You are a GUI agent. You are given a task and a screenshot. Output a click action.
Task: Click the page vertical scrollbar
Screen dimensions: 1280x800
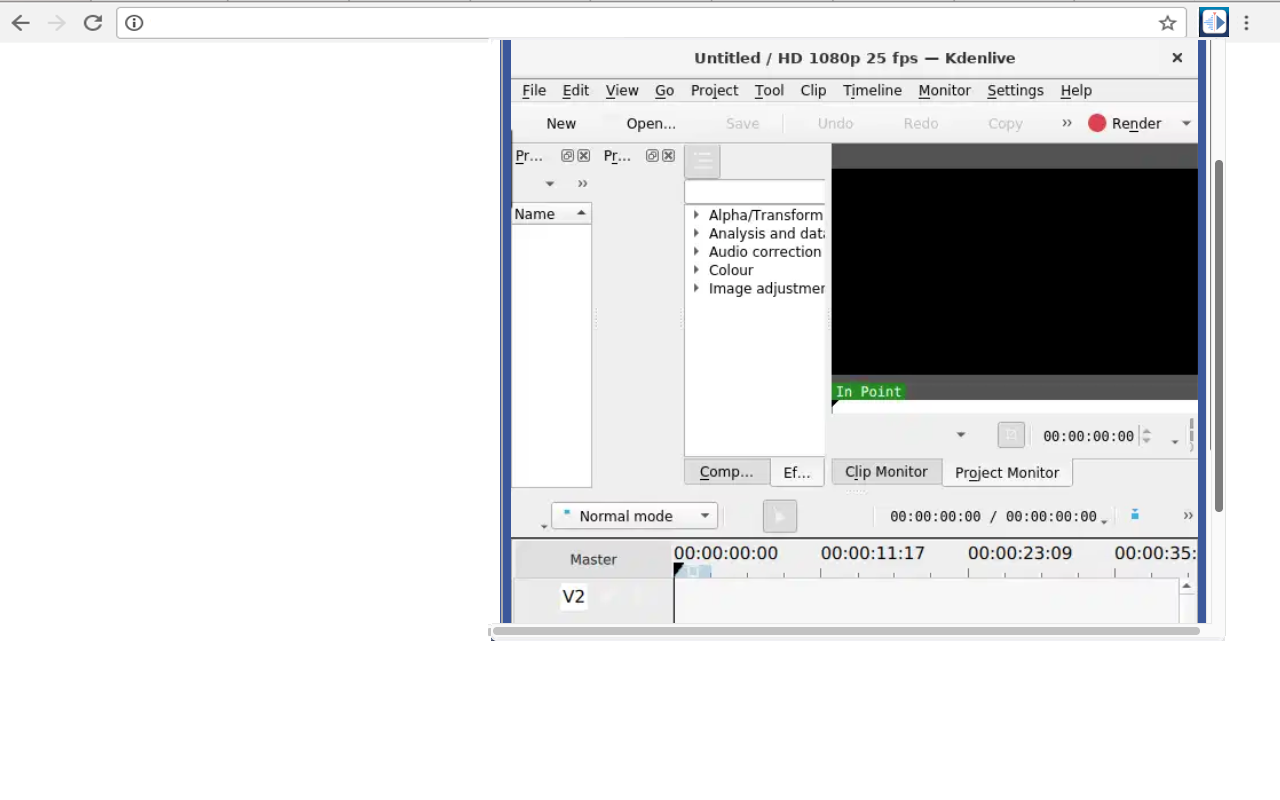tap(1219, 336)
